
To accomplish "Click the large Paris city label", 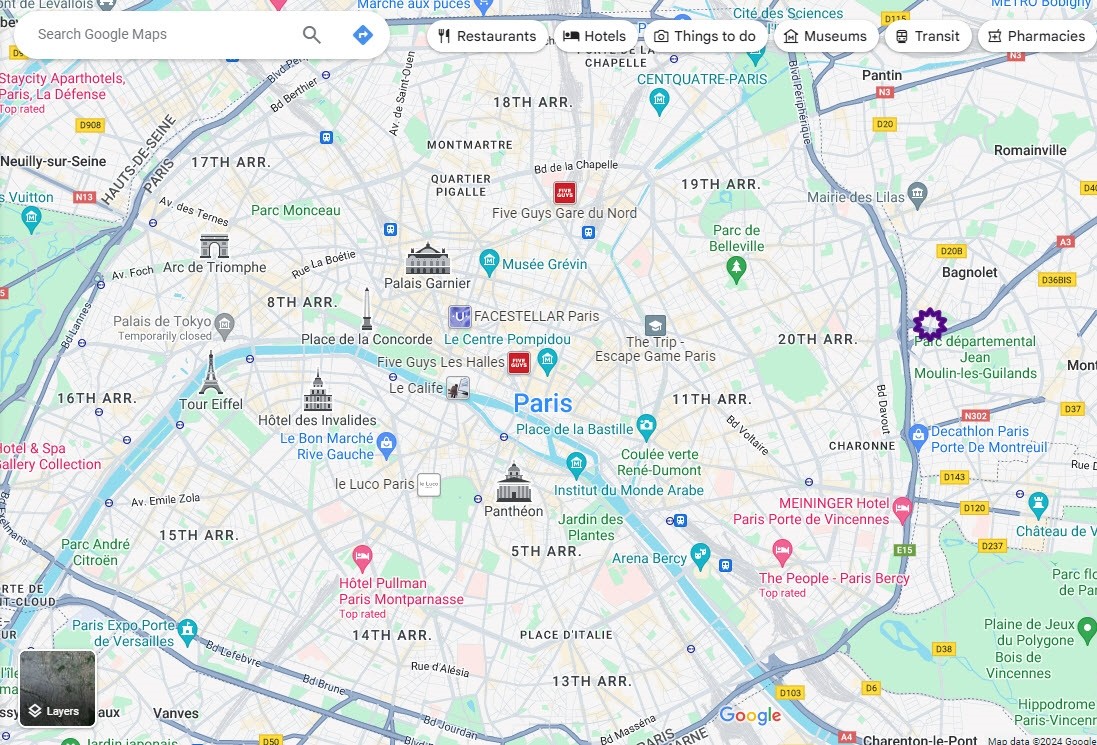I will pos(543,403).
